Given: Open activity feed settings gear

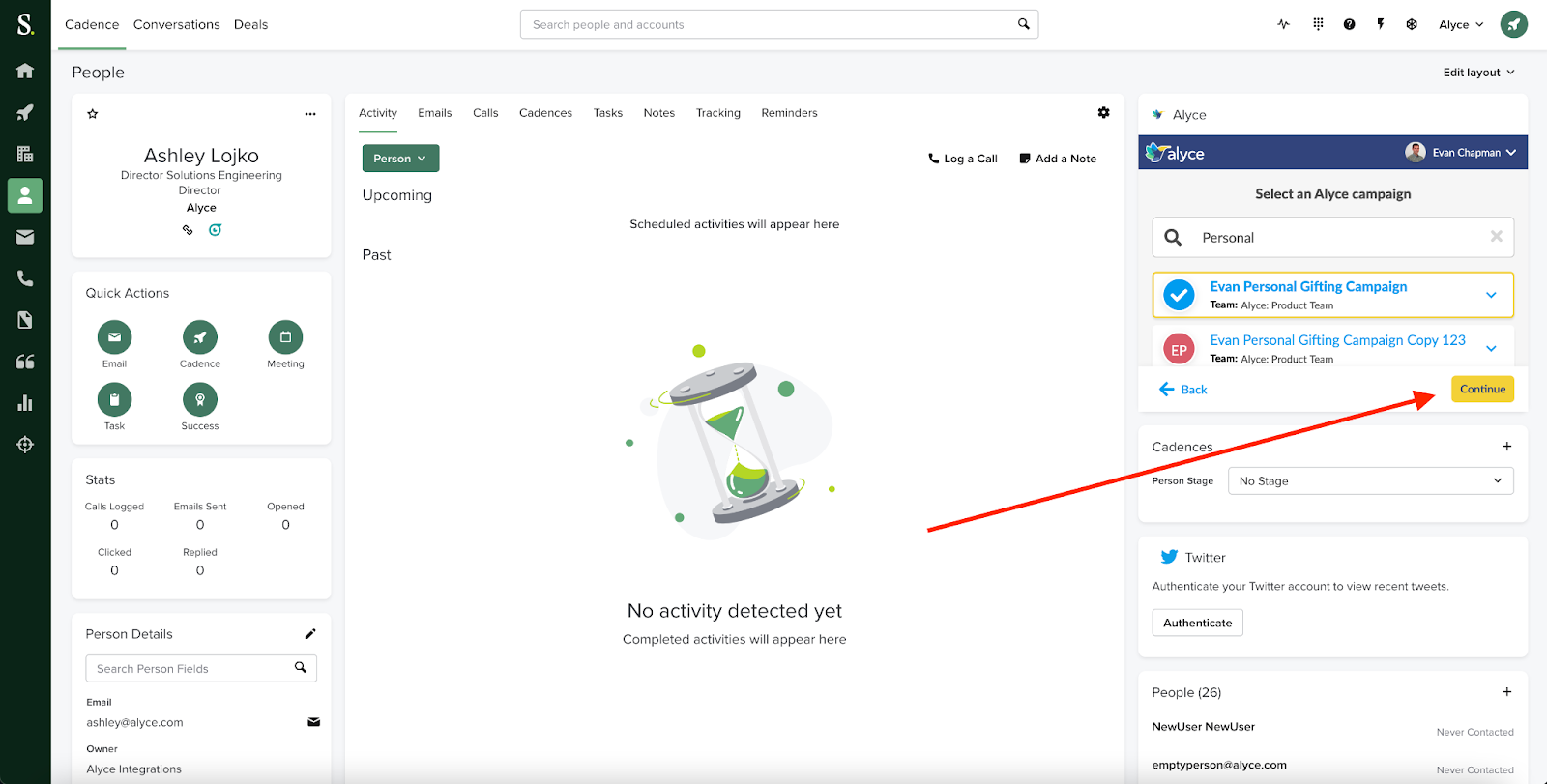Looking at the screenshot, I should pos(1103,113).
